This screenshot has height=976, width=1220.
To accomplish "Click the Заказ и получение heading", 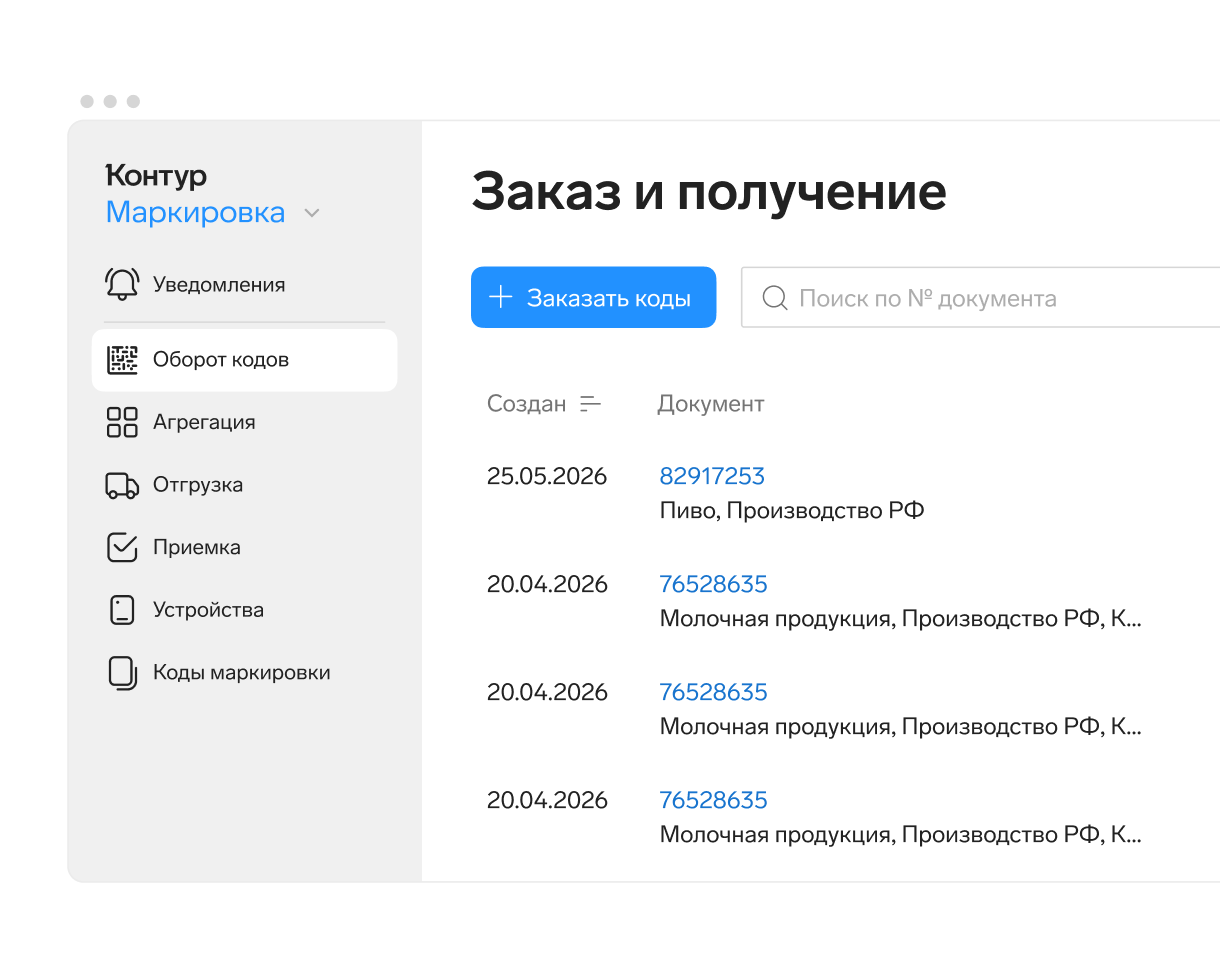I will [709, 191].
